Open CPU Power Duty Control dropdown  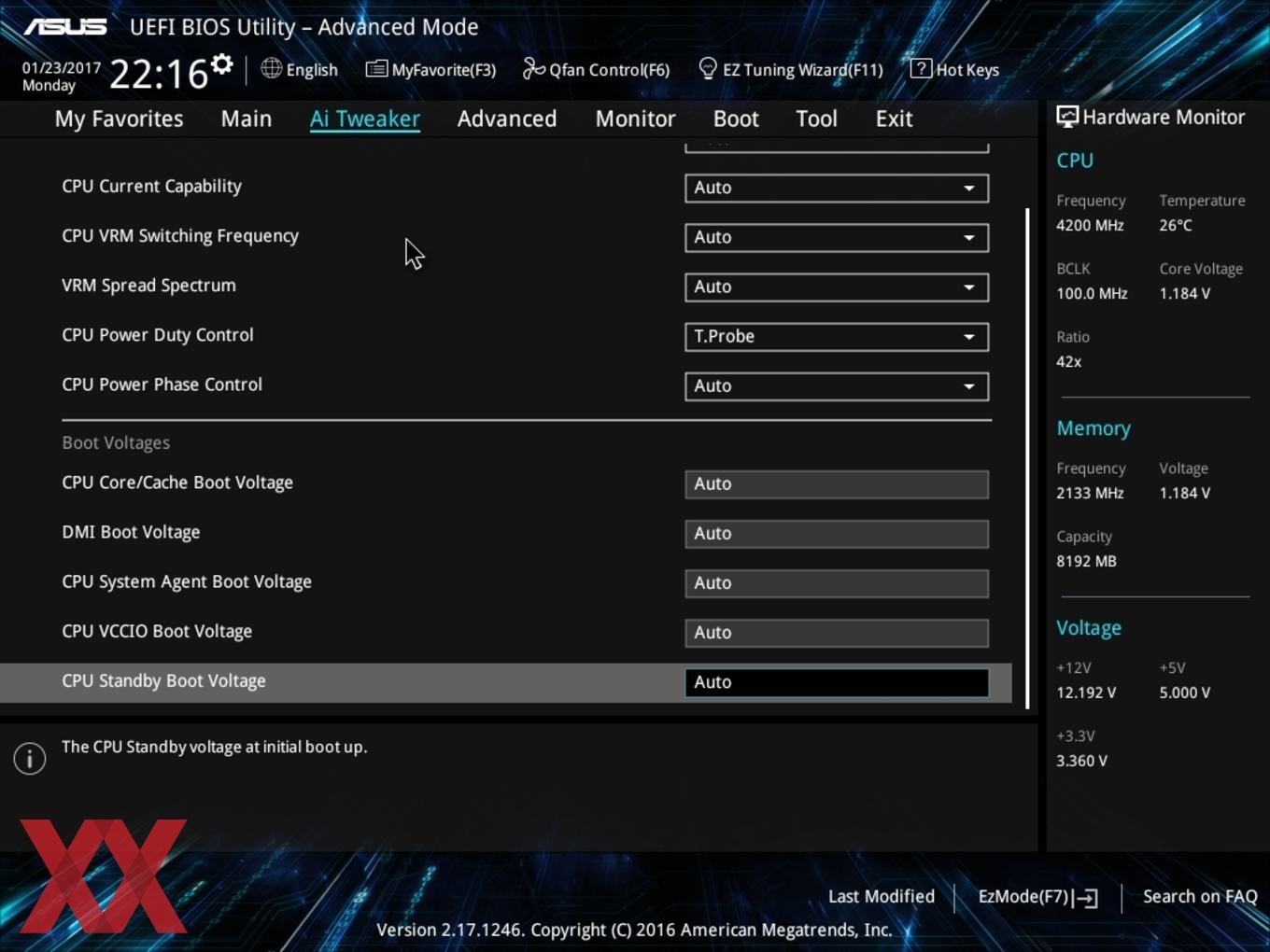837,336
